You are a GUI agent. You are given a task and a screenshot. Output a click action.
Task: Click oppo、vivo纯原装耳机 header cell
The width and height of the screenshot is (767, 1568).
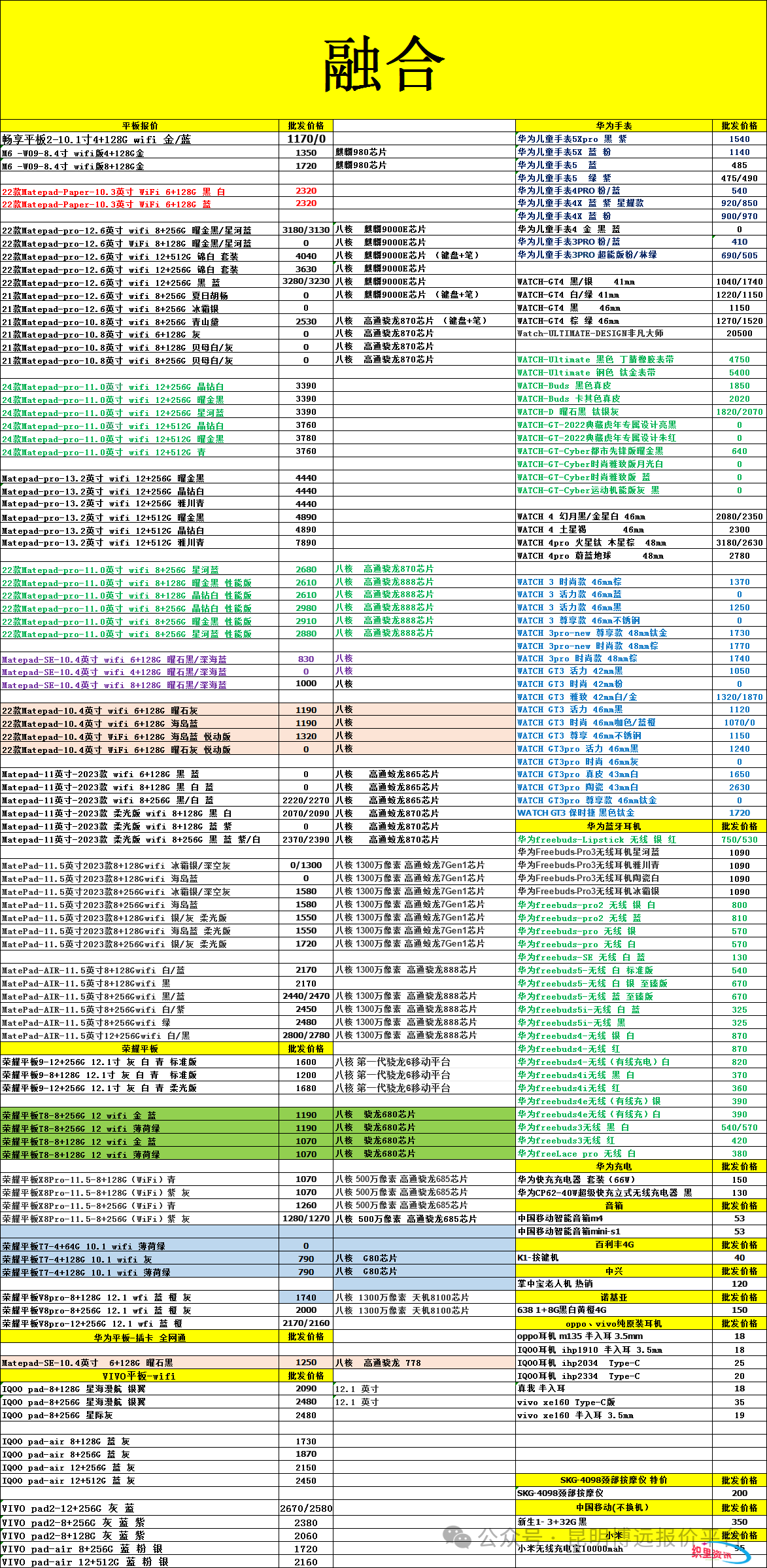point(614,1323)
